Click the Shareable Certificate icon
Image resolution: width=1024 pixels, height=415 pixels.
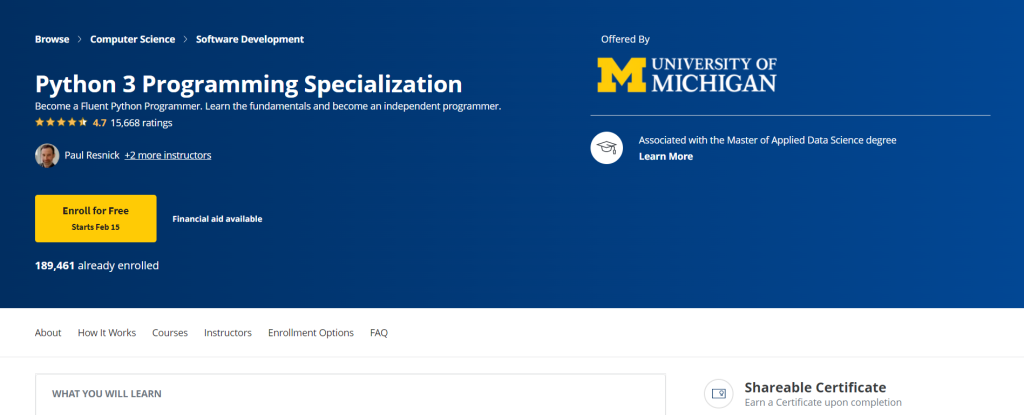click(719, 393)
